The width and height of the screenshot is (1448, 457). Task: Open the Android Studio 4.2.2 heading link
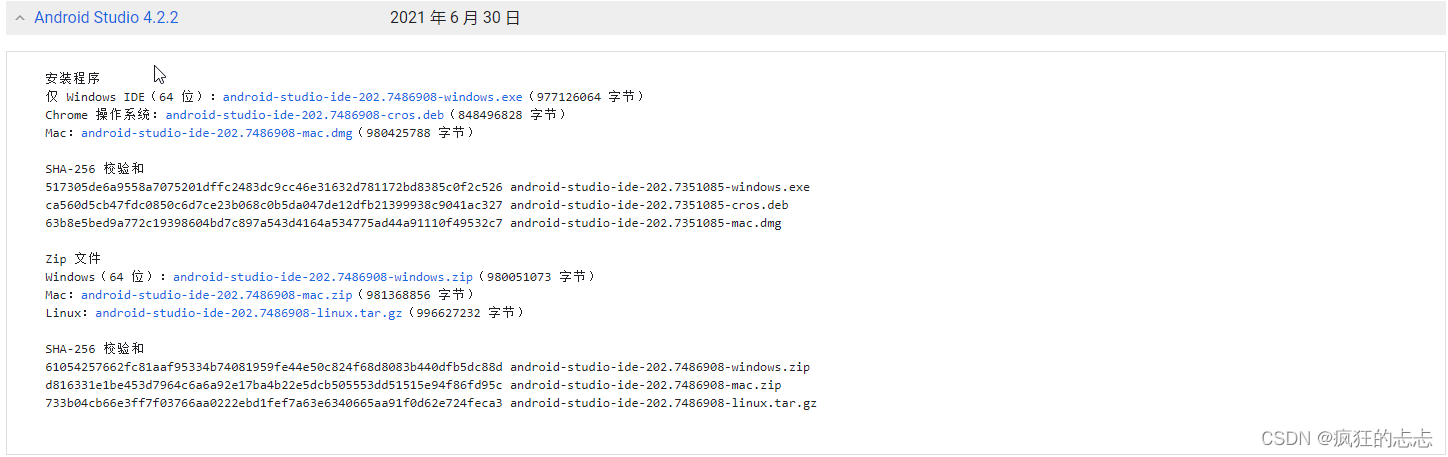point(106,18)
